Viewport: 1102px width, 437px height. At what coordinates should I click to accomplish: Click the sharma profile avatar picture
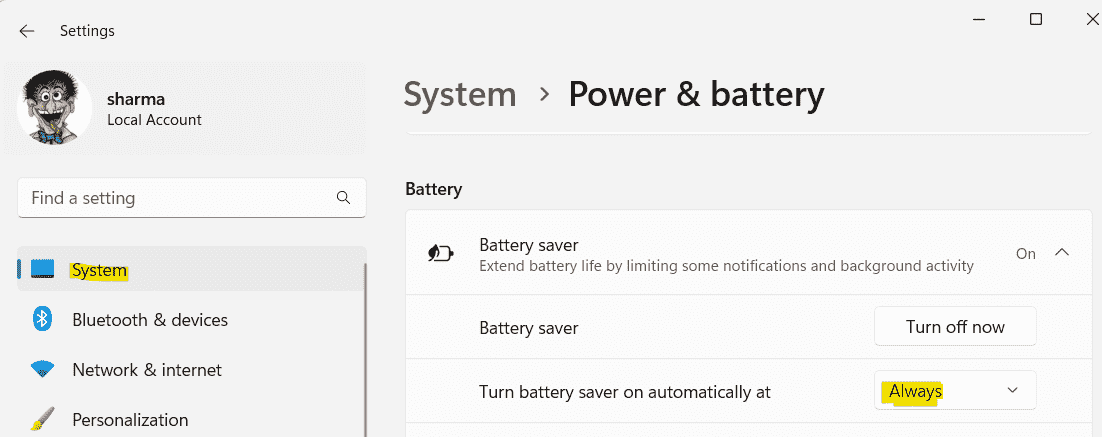point(55,108)
